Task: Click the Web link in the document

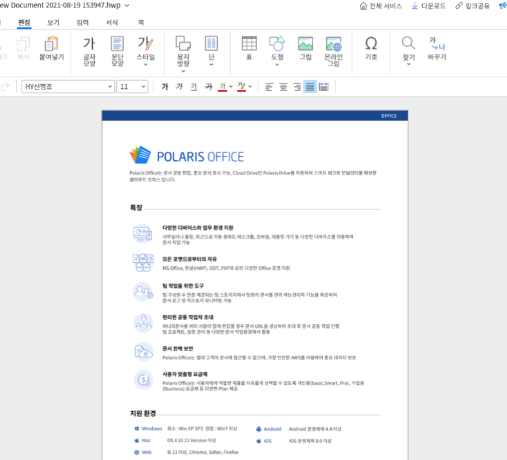Action: 147,452
